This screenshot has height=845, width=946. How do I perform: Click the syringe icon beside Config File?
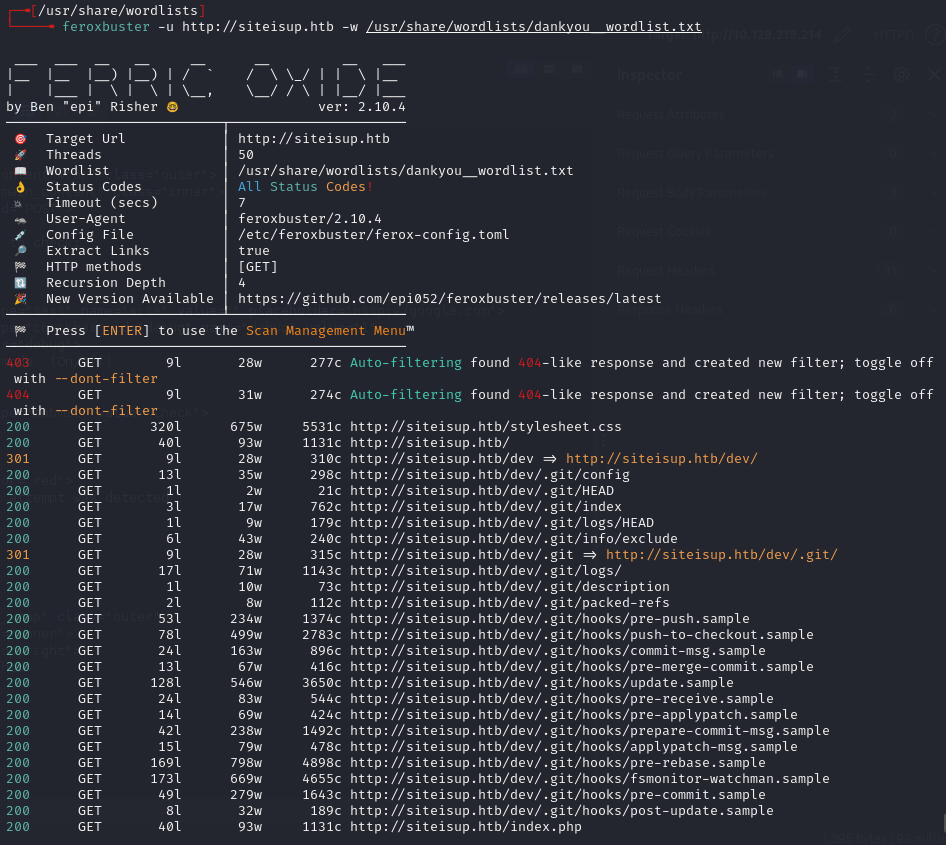point(20,235)
